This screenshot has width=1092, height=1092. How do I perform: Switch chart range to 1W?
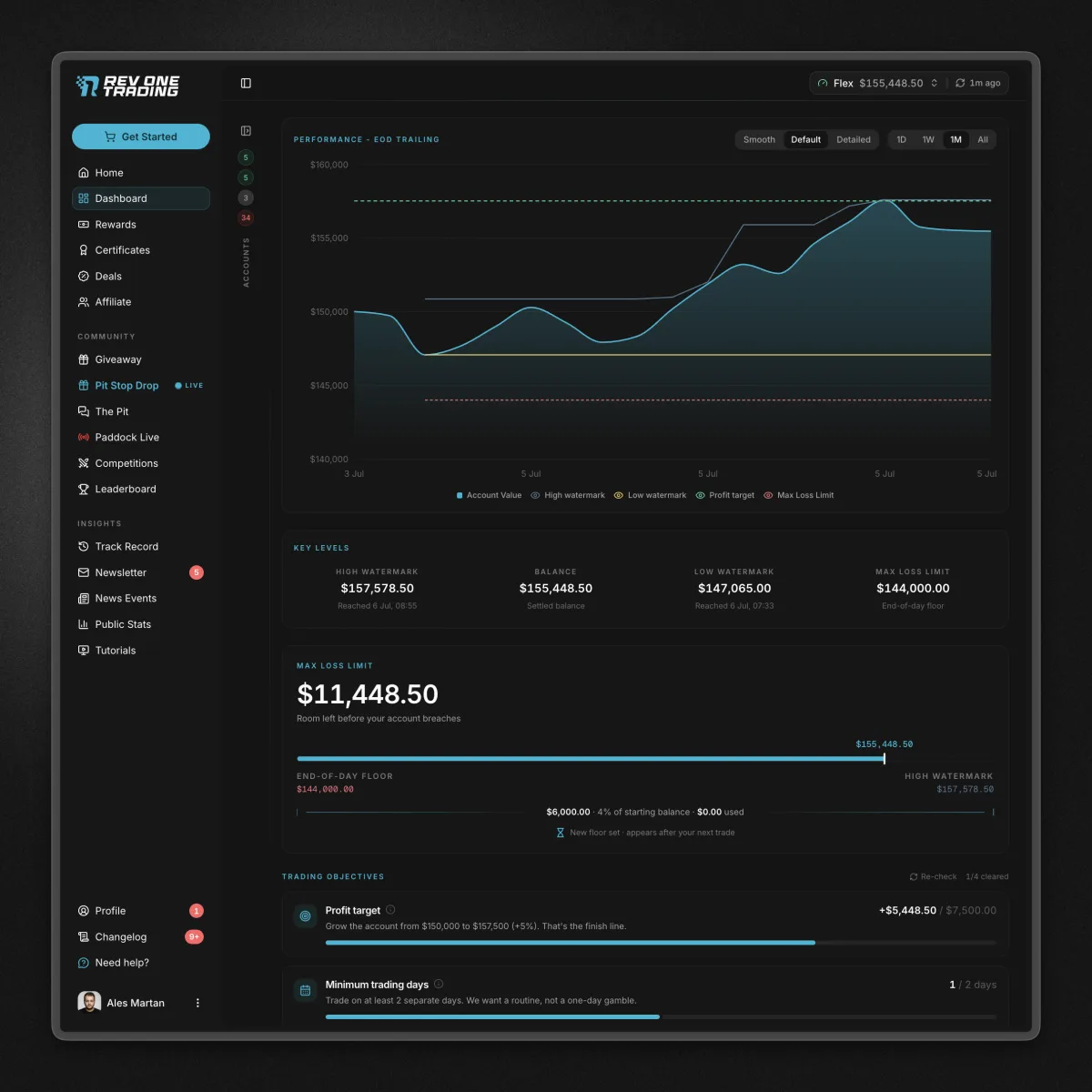click(928, 140)
